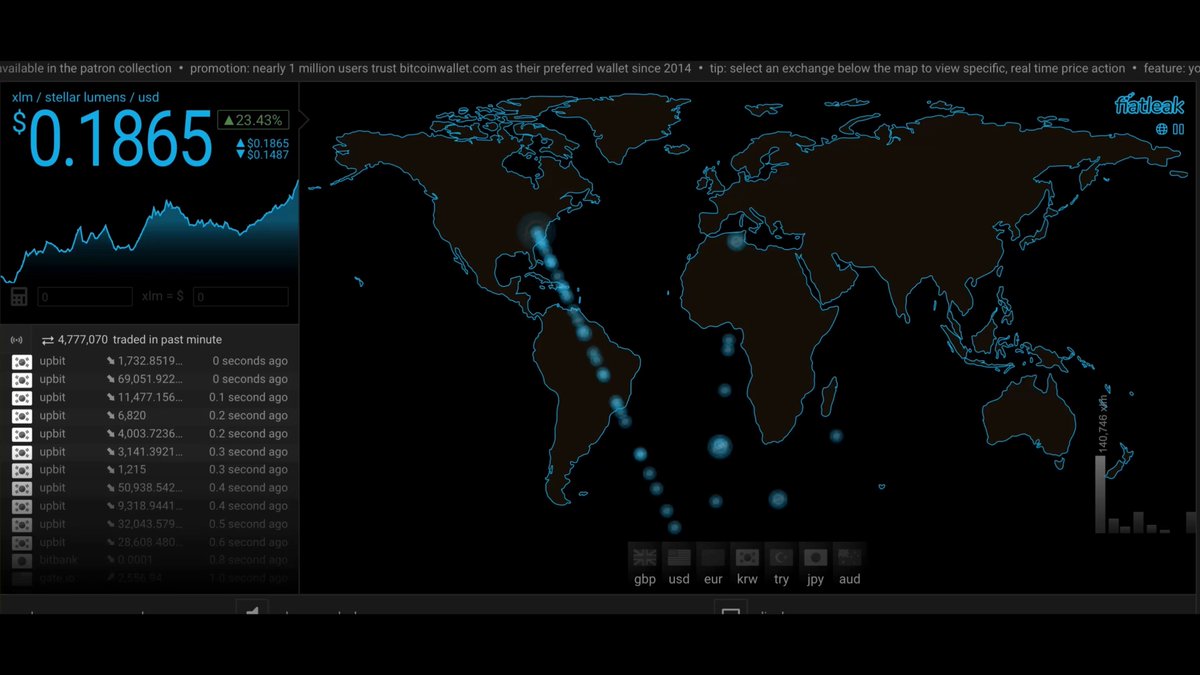This screenshot has height=675, width=1200.
Task: Click the tip about selecting an exchange
Action: 917,69
